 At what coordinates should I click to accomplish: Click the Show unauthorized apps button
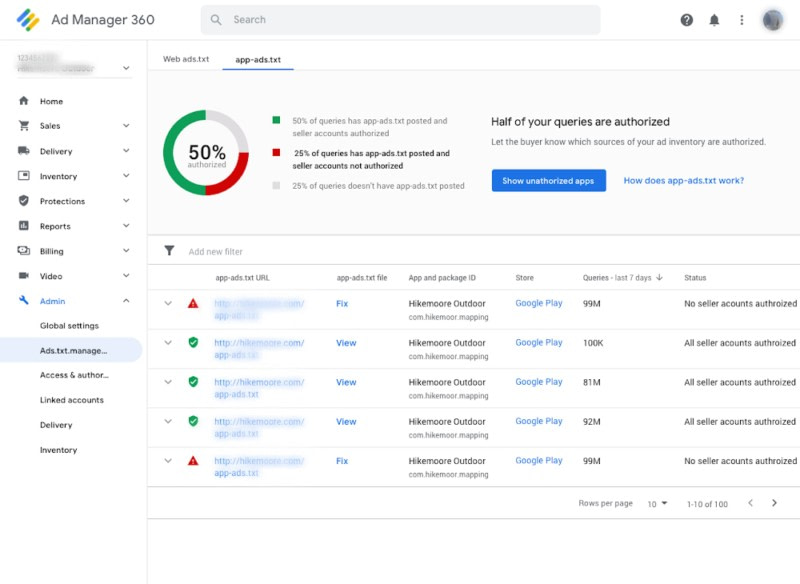pyautogui.click(x=548, y=180)
